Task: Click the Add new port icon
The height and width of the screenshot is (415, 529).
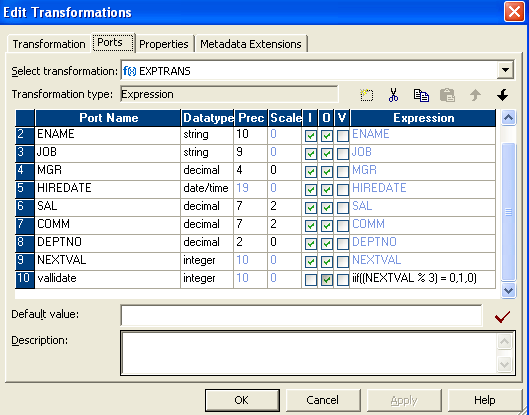Action: 367,95
